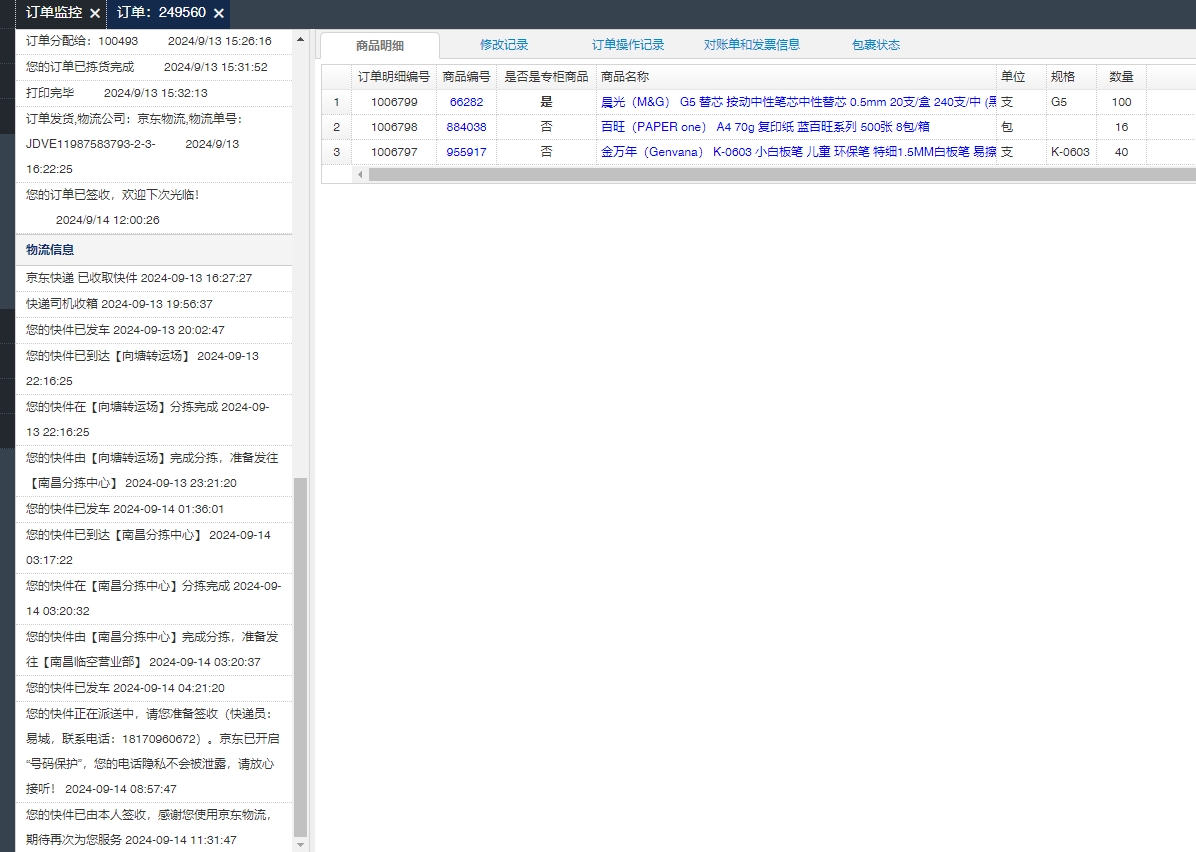Click the 已到达【向塘转运场】 logistics row
The height and width of the screenshot is (852, 1196).
coord(153,368)
